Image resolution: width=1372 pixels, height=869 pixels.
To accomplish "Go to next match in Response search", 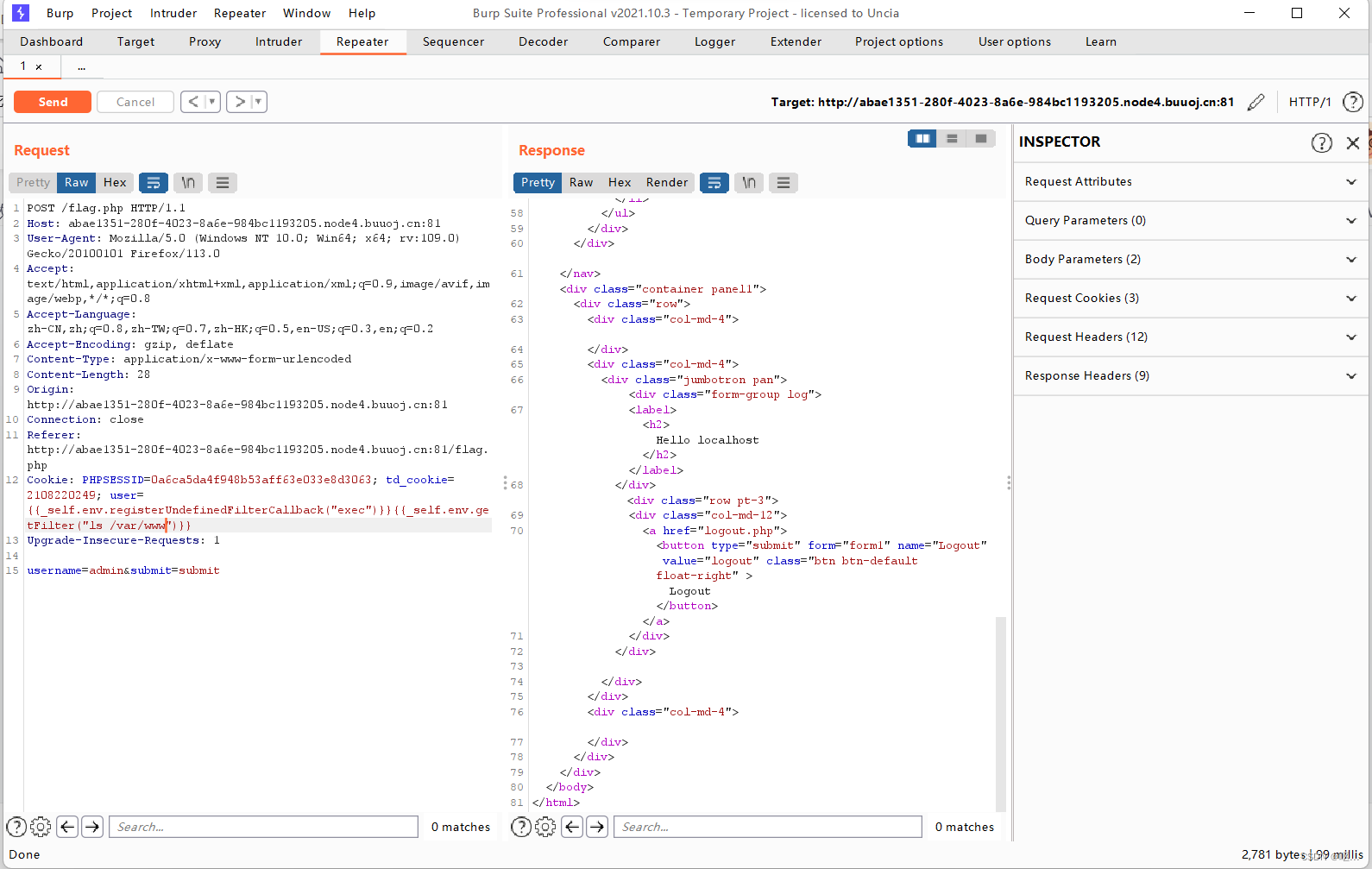I will [597, 827].
